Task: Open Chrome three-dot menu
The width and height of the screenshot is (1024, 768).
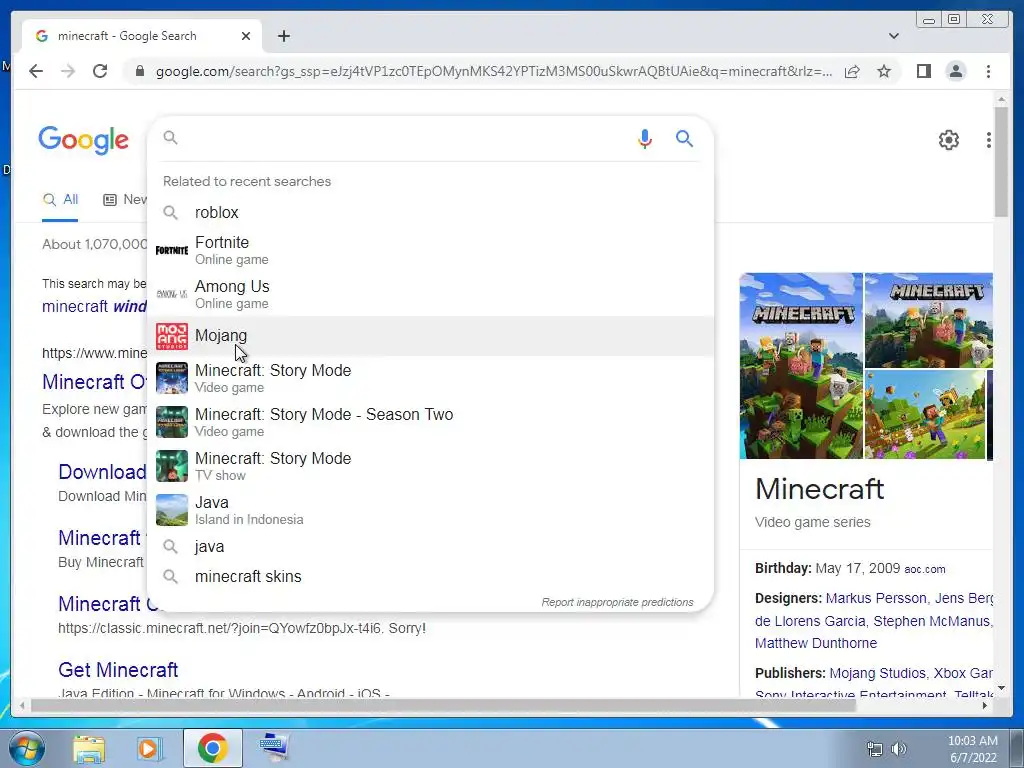Action: pyautogui.click(x=988, y=71)
